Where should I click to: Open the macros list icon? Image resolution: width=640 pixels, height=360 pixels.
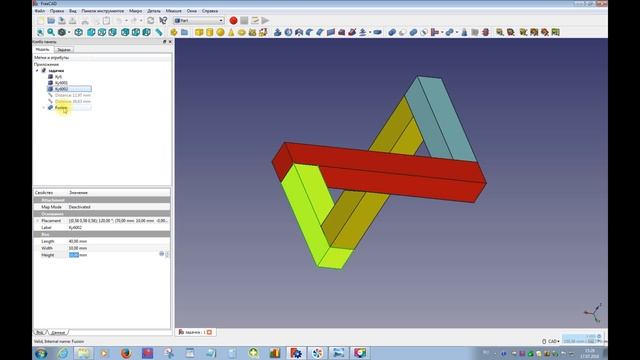[x=255, y=20]
